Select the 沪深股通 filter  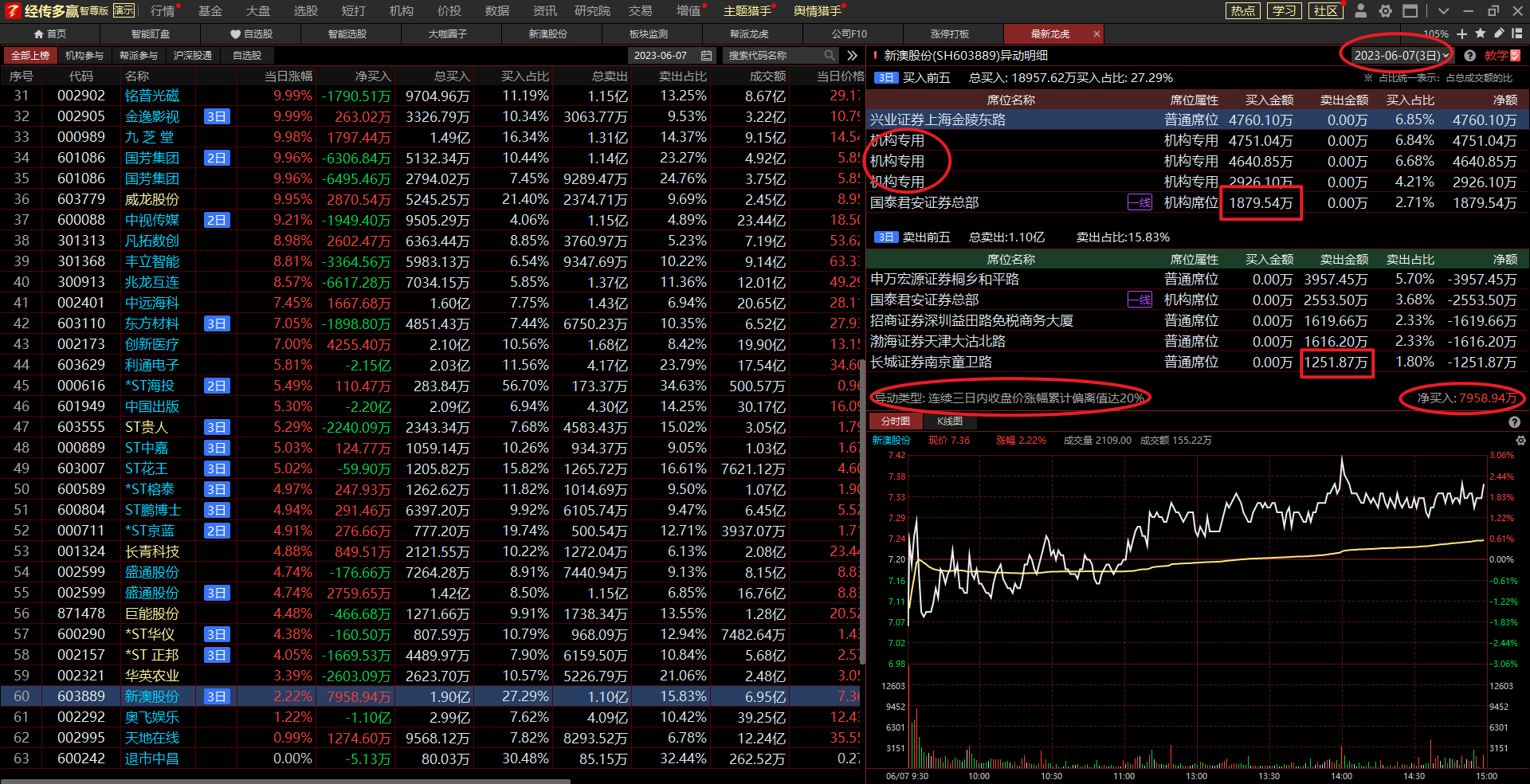193,56
